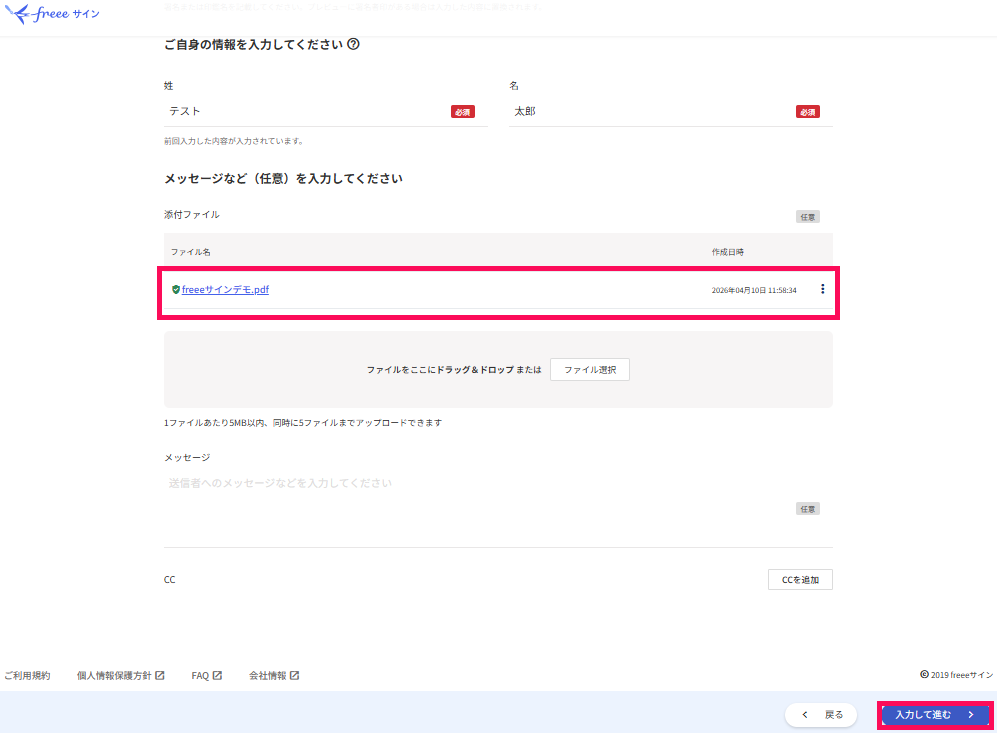Screen dimensions: 997x733
Task: Click the 1ファイルあたり5MB以内 upload limit note
Action: click(x=303, y=423)
